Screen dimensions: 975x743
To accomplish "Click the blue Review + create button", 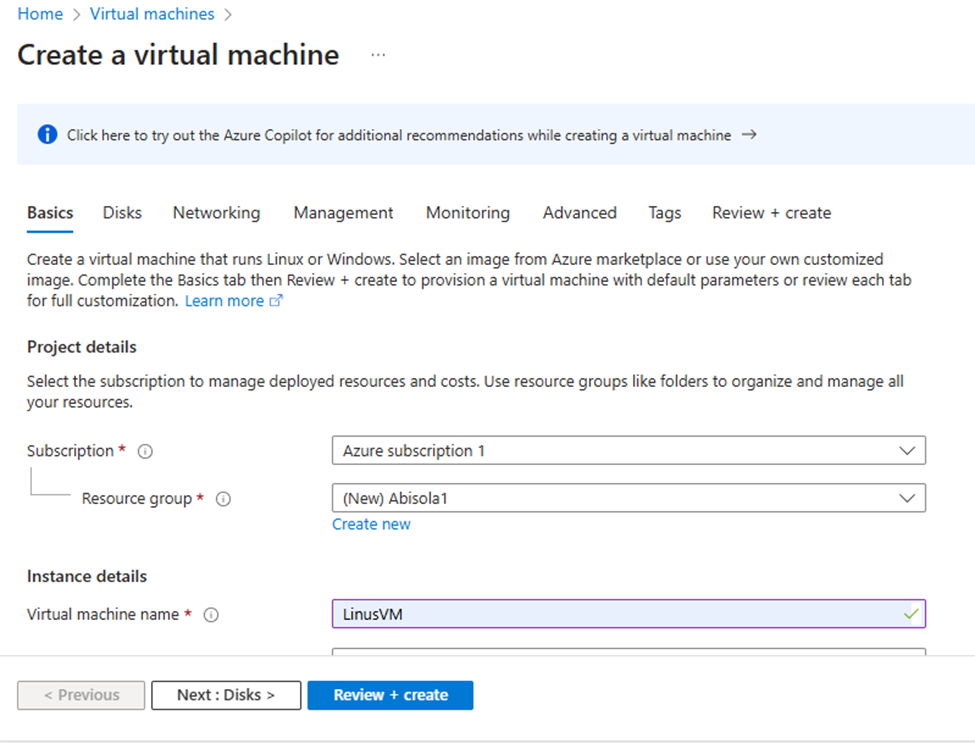I will pyautogui.click(x=390, y=695).
